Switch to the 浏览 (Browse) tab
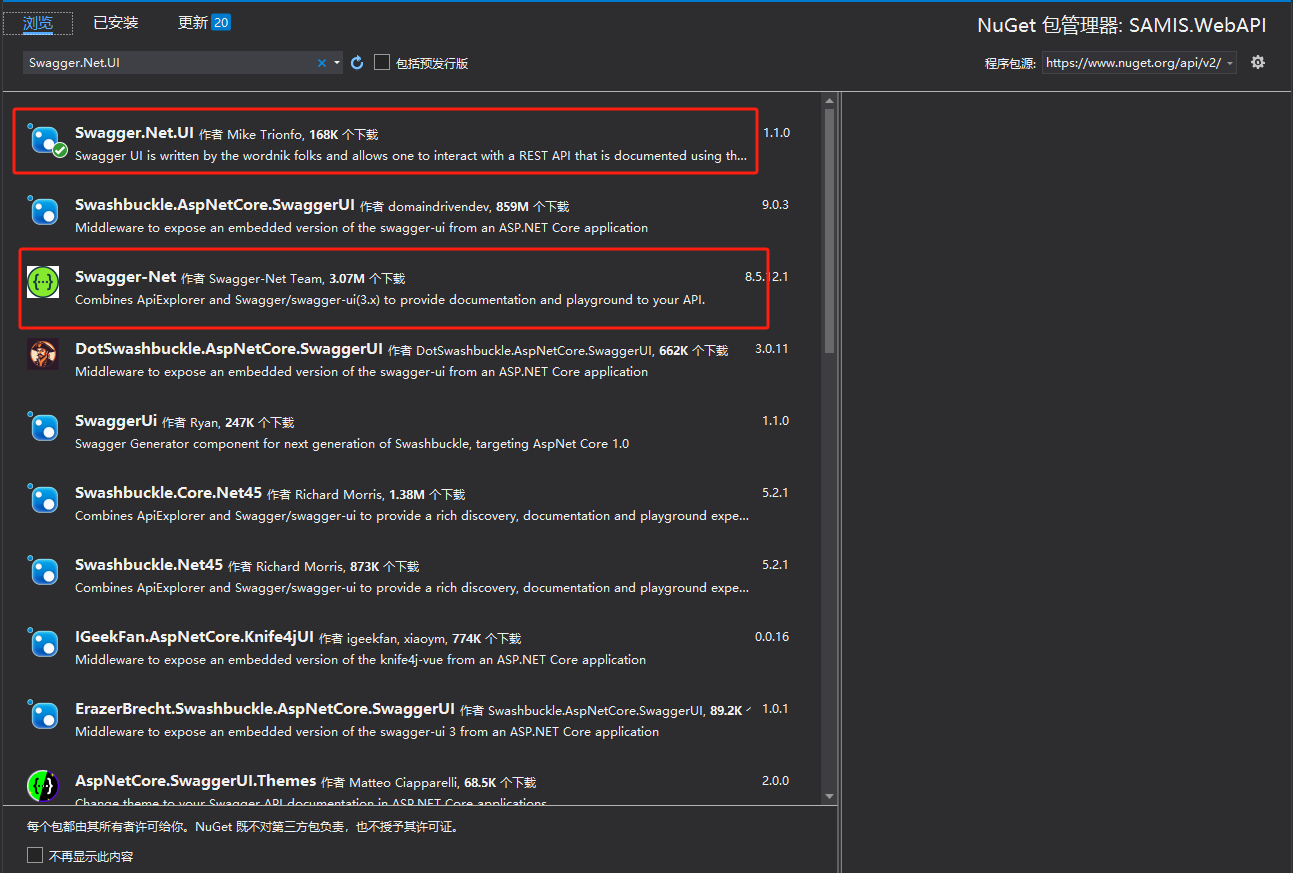This screenshot has width=1293, height=873. (x=37, y=22)
